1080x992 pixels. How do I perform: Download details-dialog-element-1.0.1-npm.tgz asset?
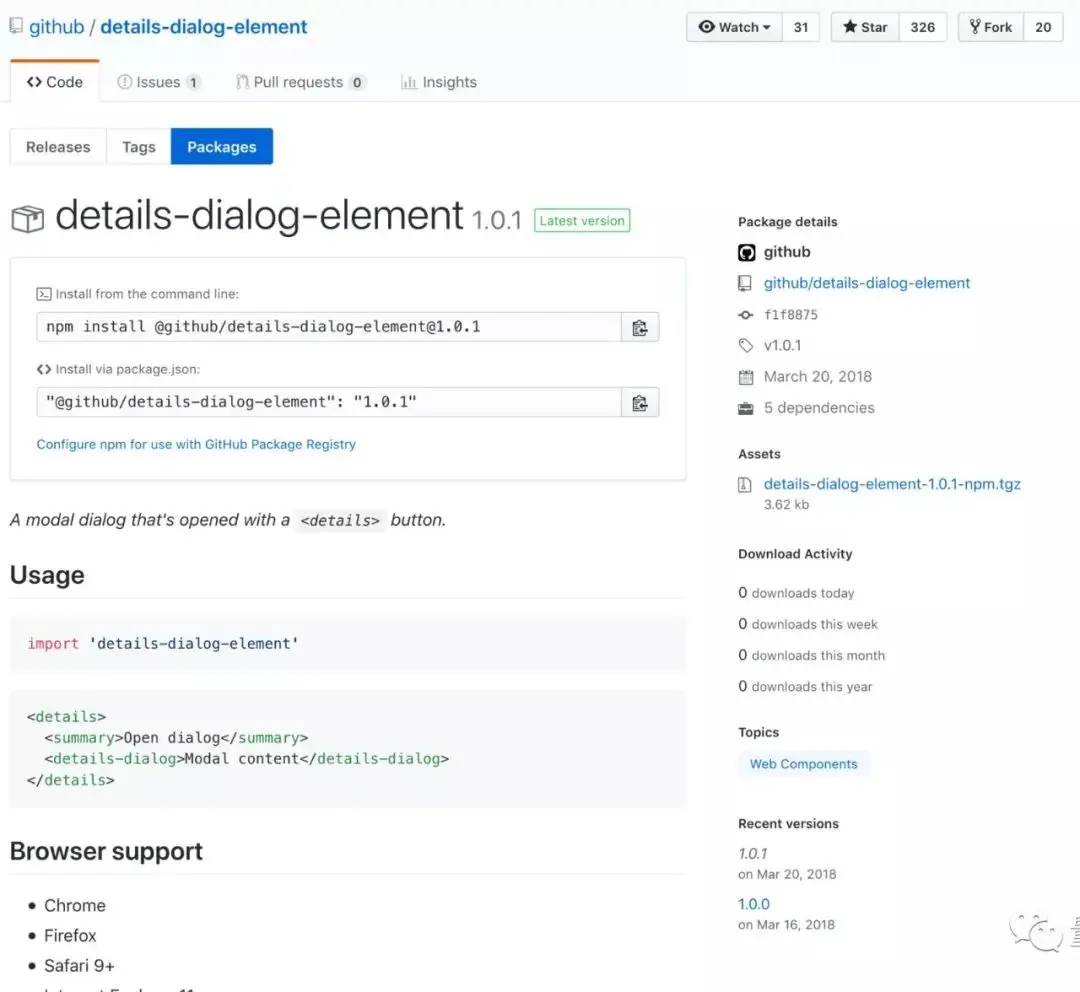click(892, 484)
